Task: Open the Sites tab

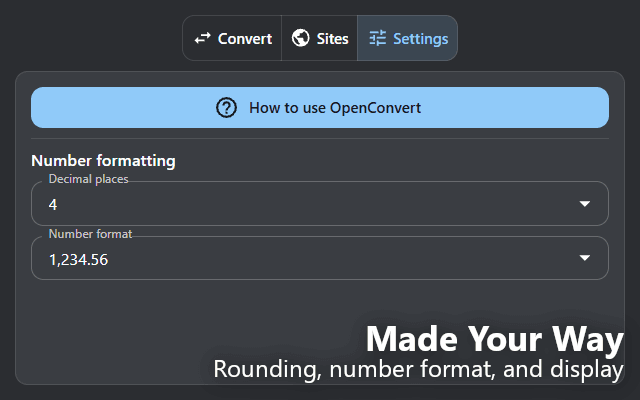Action: coord(320,38)
